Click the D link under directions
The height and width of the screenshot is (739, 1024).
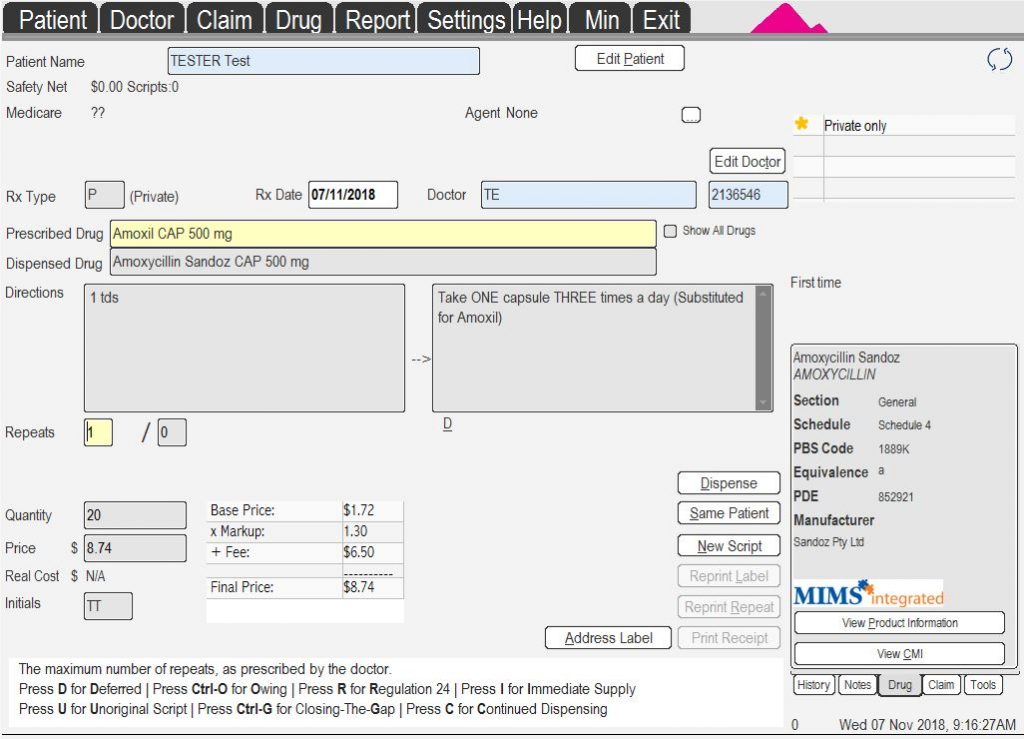click(447, 424)
